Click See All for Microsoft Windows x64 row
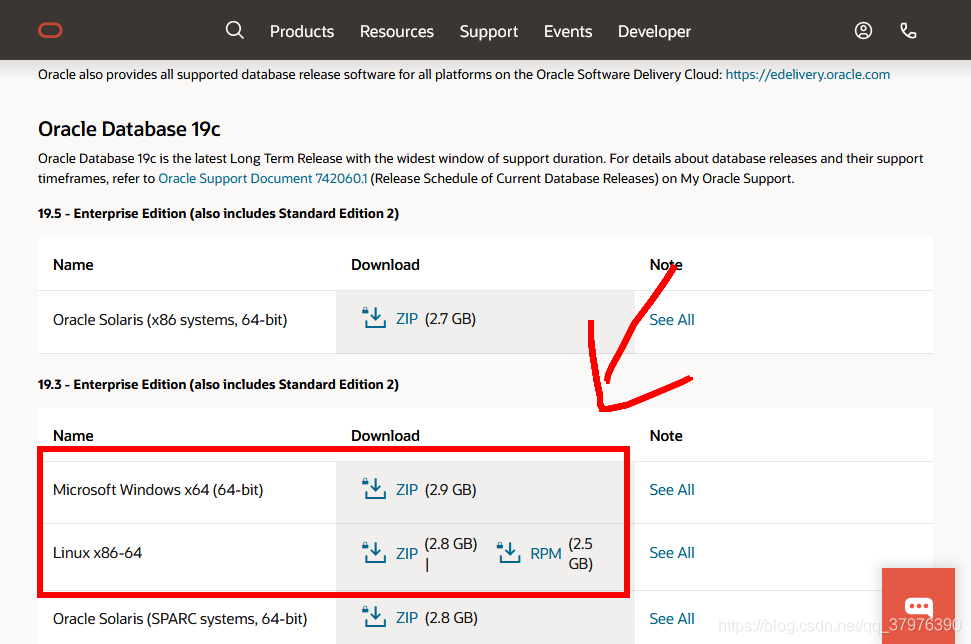971x644 pixels. coord(672,490)
